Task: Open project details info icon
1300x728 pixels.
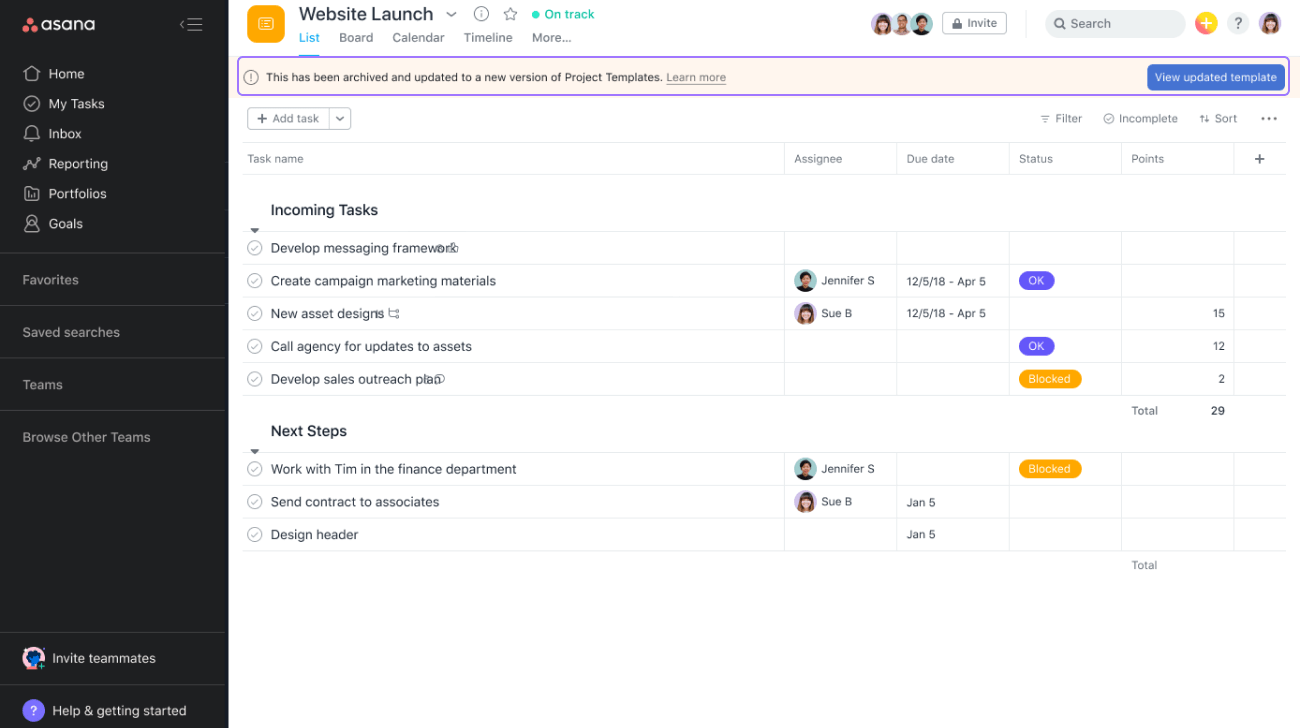Action: point(481,14)
